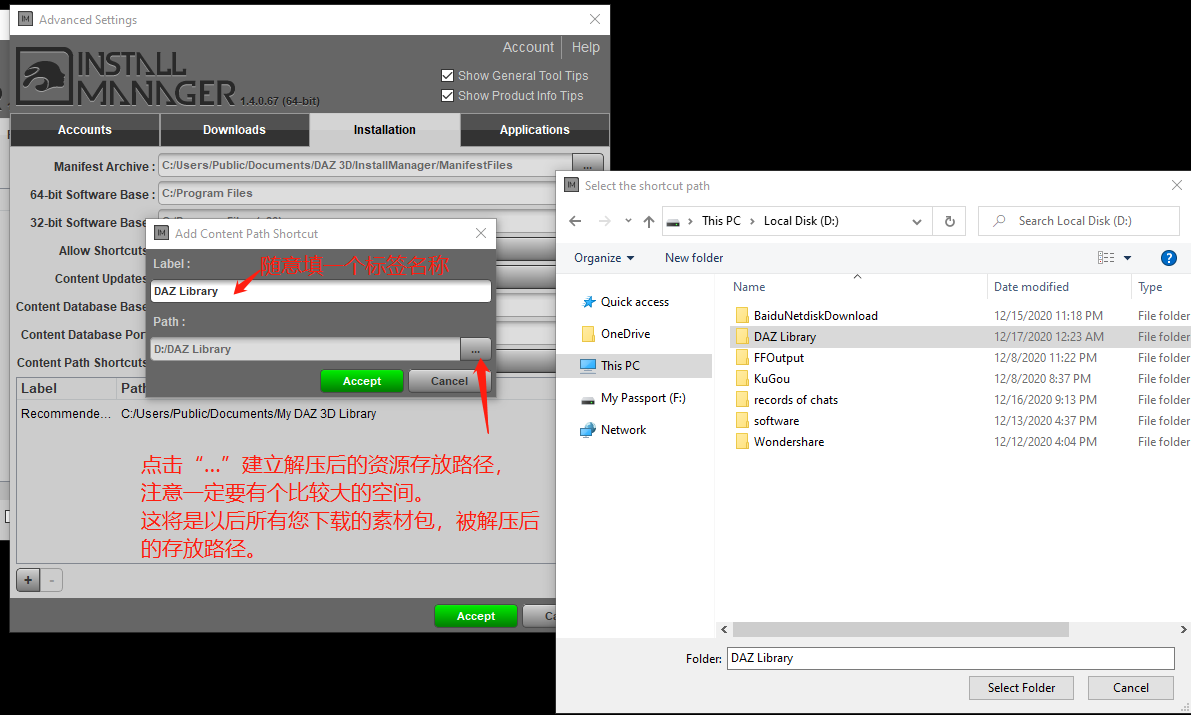Screen dimensions: 1191x715
Task: Open the view options dropdown arrow
Action: 1128,258
